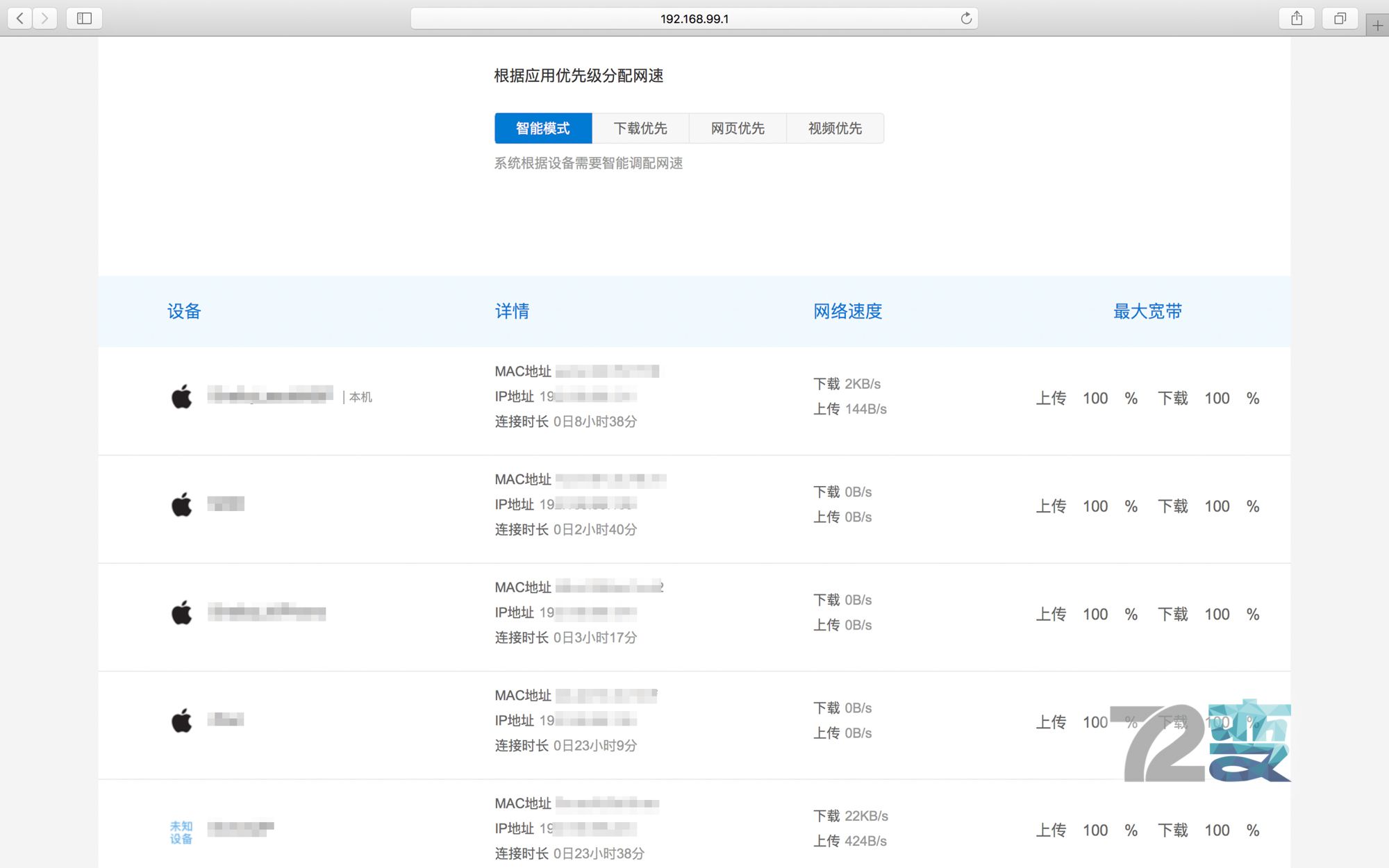
Task: Open the Share icon menu
Action: tap(1296, 18)
